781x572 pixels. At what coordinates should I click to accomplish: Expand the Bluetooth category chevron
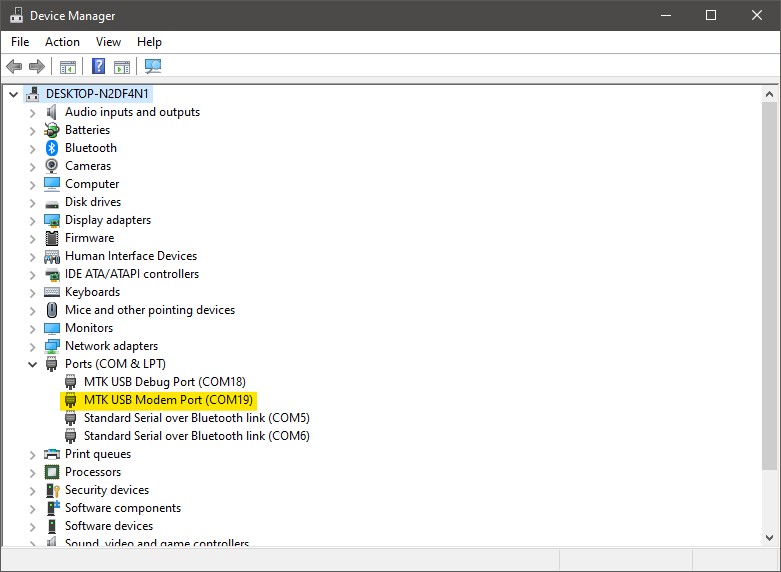coord(32,148)
